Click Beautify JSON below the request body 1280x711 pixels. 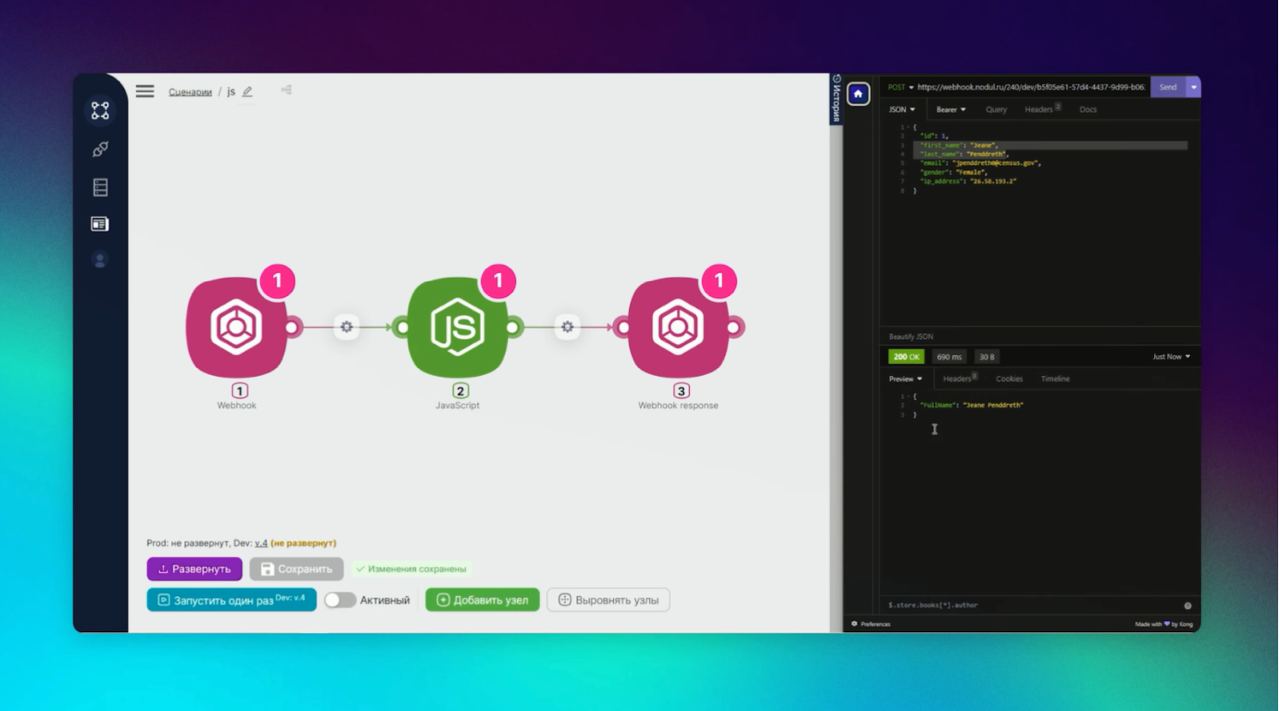(909, 337)
